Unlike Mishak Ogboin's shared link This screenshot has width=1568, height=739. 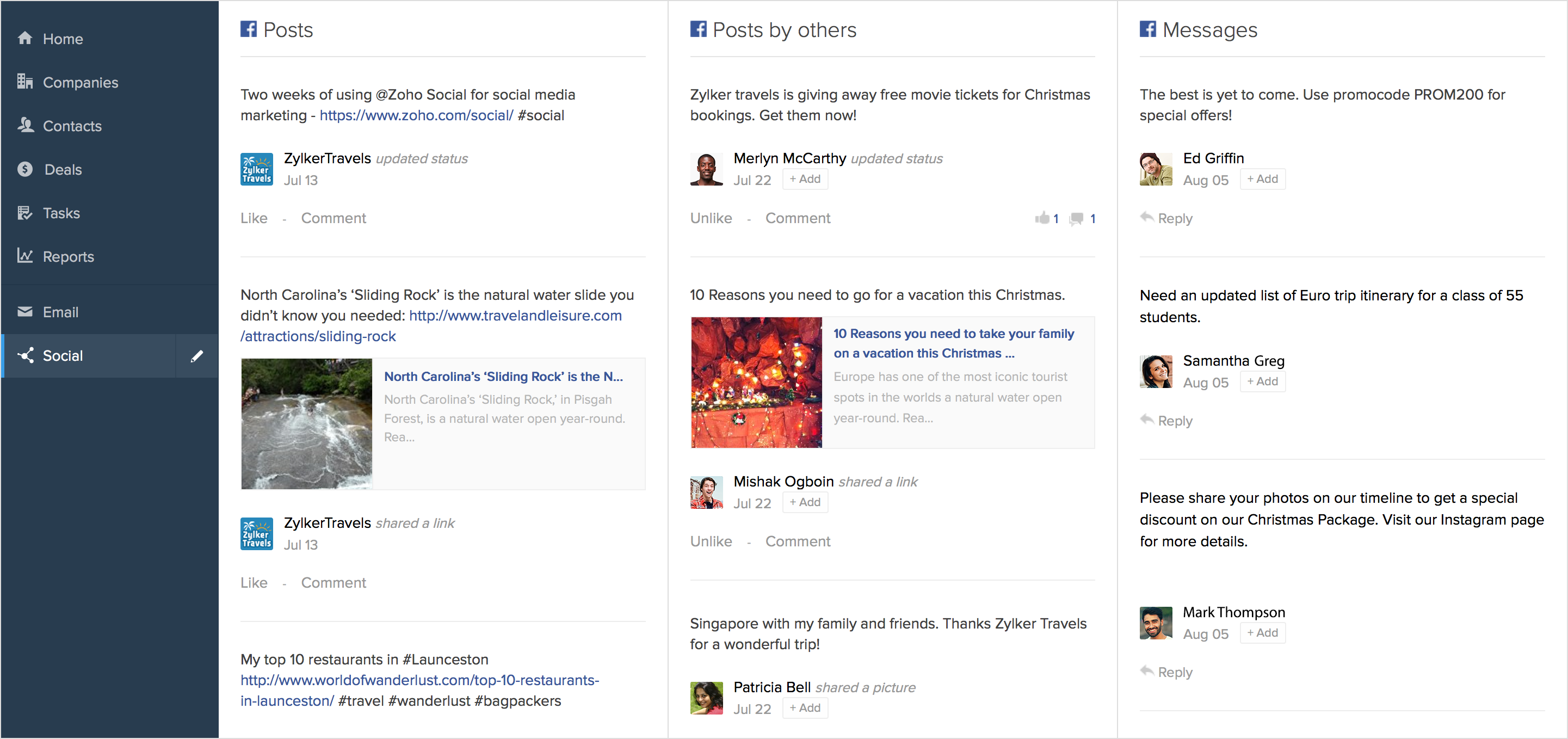tap(711, 541)
